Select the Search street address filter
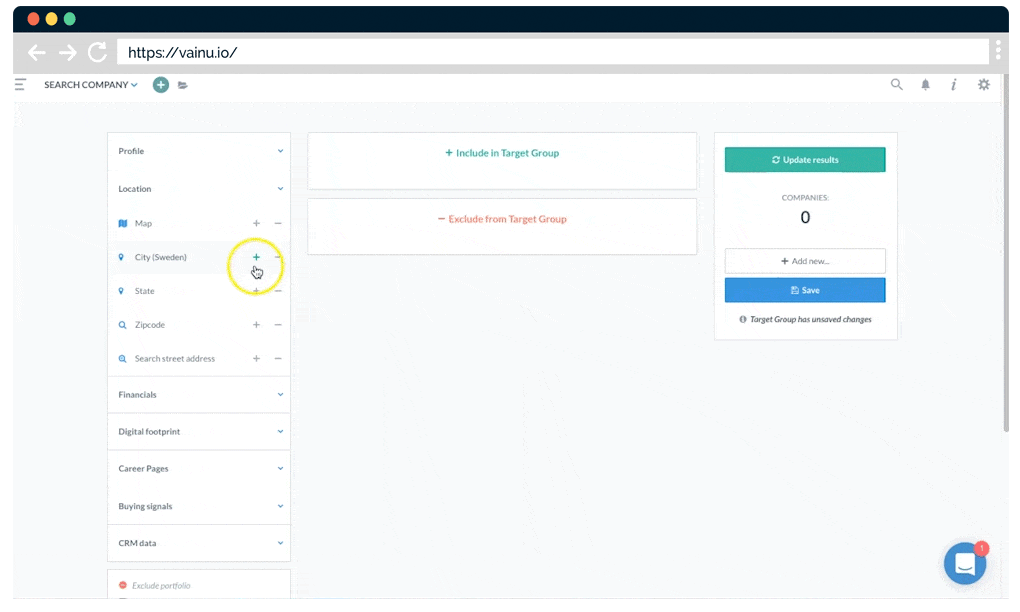The width and height of the screenshot is (1020, 612). click(175, 359)
